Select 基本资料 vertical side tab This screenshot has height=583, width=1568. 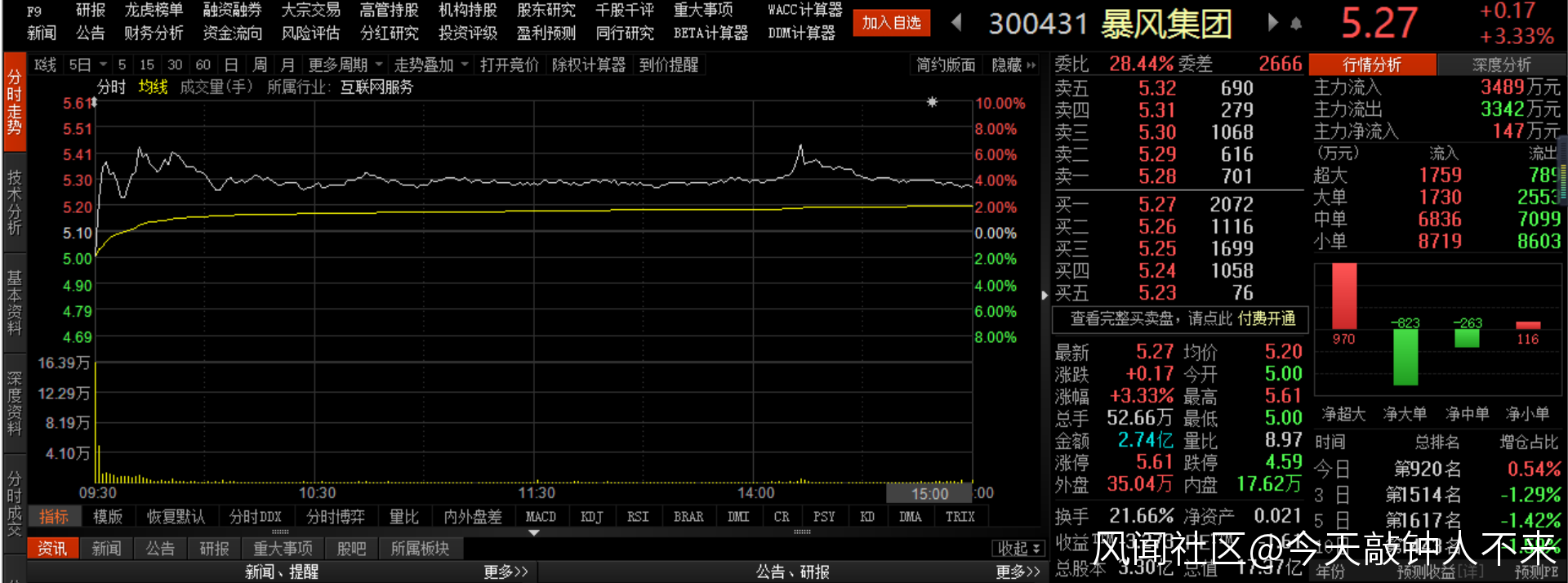coord(14,303)
